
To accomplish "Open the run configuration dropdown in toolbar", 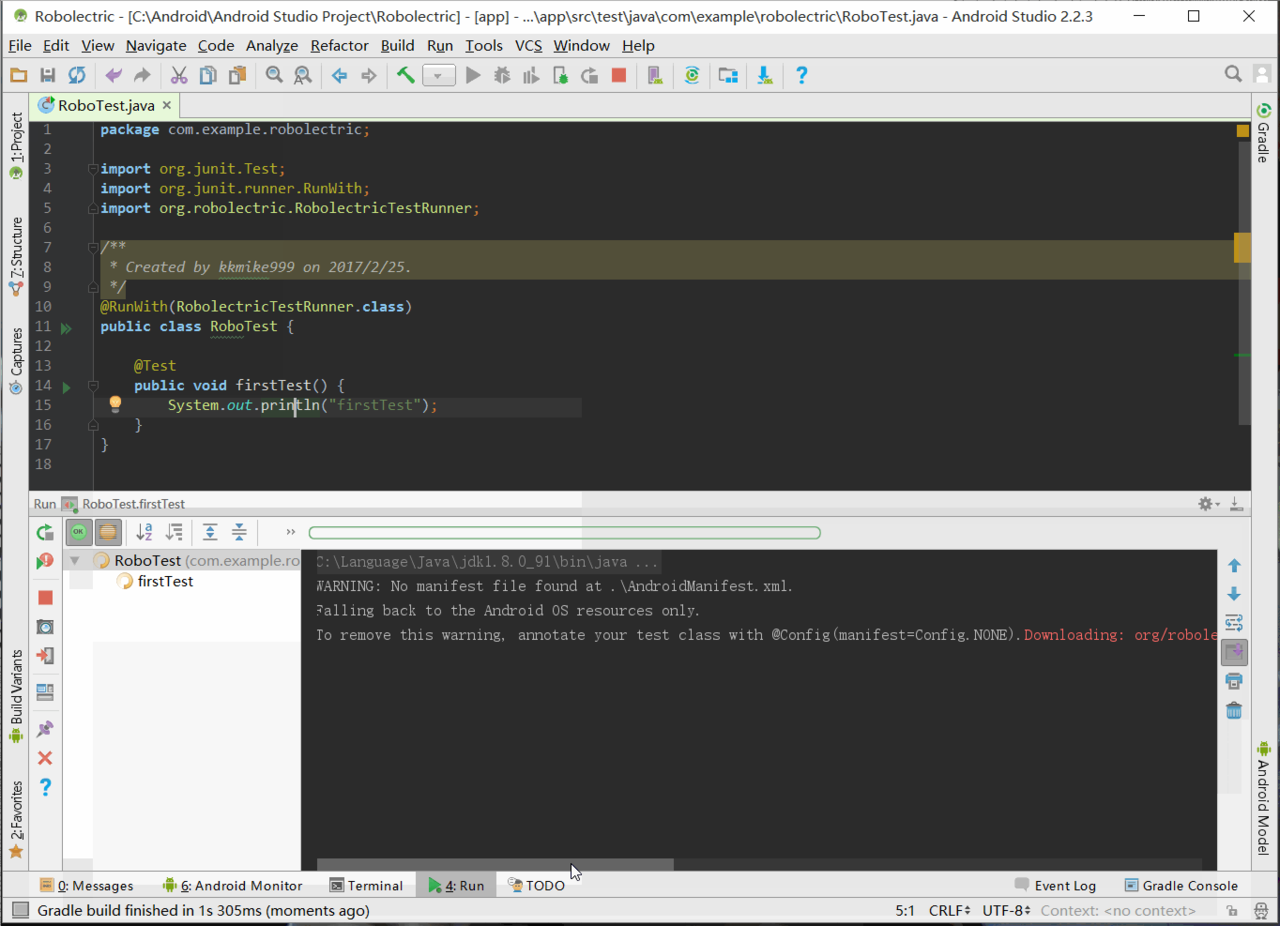I will pyautogui.click(x=439, y=76).
